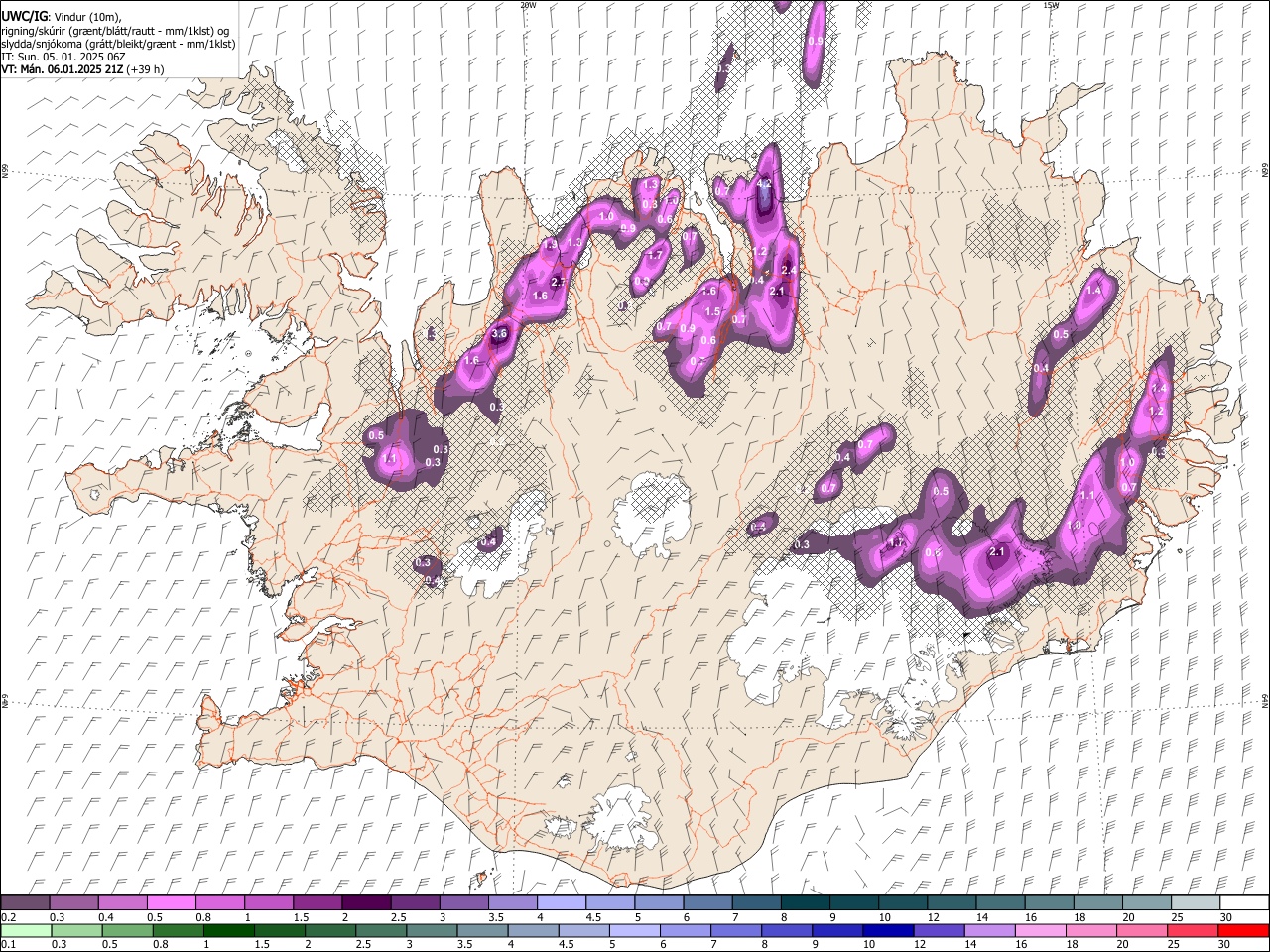Select the 5–6 pale periwinkle rain swatch
This screenshot has width=1270, height=952.
pyautogui.click(x=634, y=930)
